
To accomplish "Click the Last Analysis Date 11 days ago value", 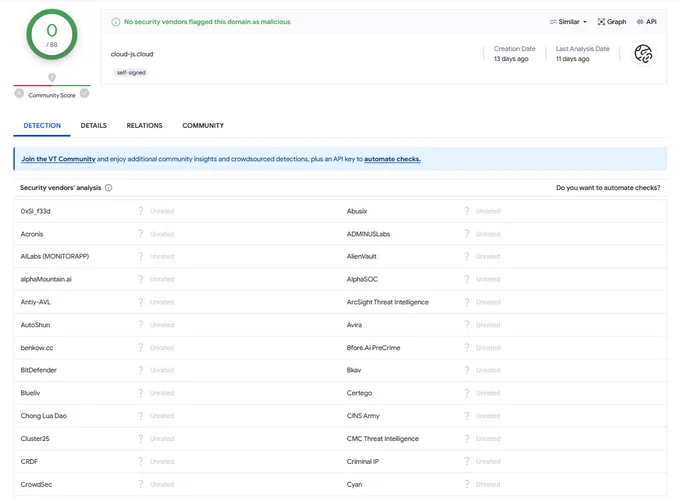I will [572, 59].
